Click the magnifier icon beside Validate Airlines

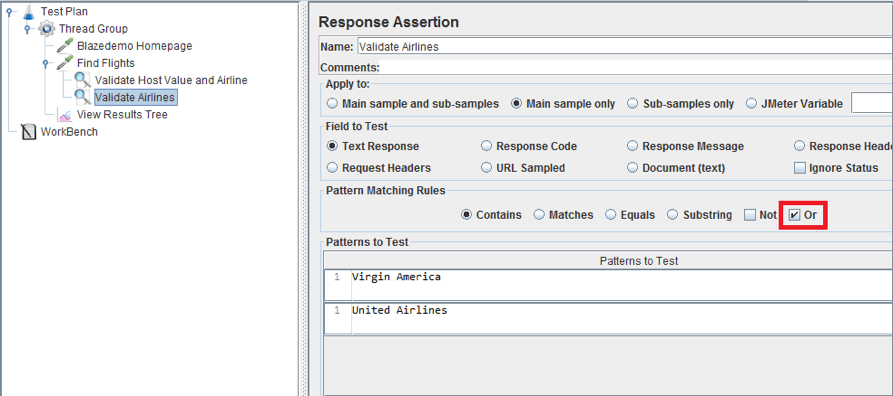click(x=83, y=97)
